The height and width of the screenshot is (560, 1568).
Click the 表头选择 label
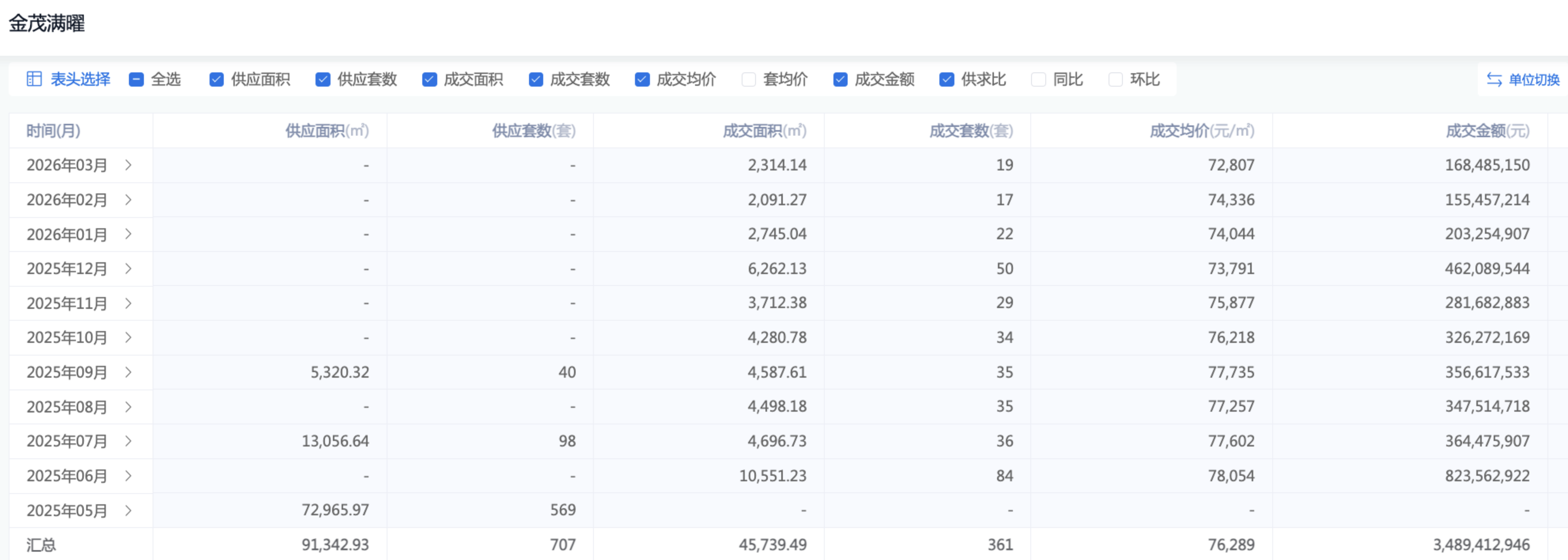click(x=80, y=80)
